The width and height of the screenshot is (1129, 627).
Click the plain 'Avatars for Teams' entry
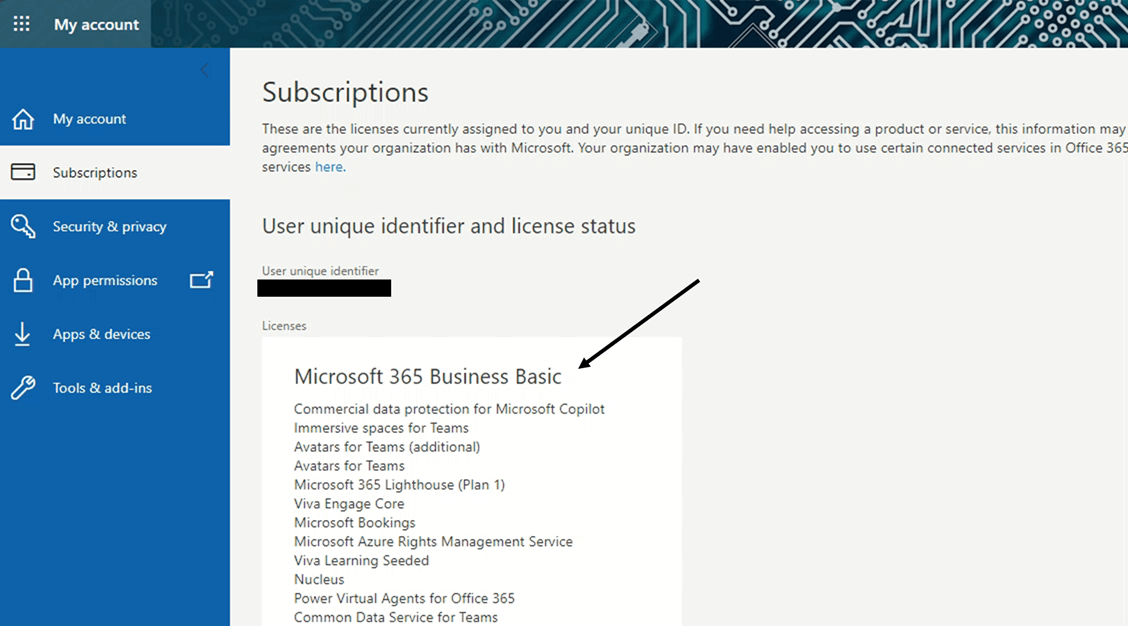[x=349, y=466]
